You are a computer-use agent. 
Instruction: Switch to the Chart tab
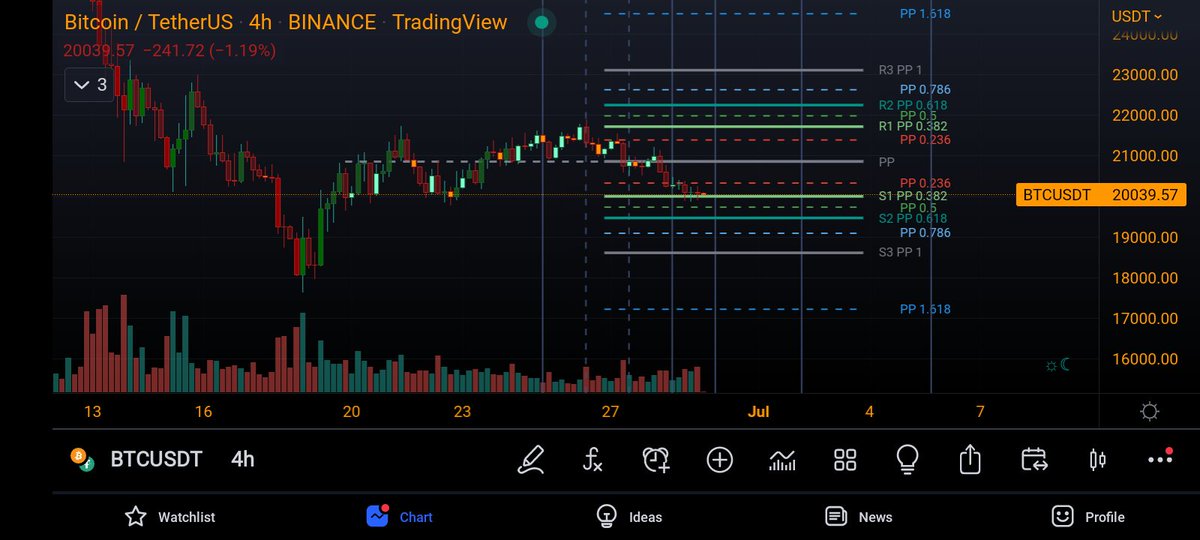(400, 516)
